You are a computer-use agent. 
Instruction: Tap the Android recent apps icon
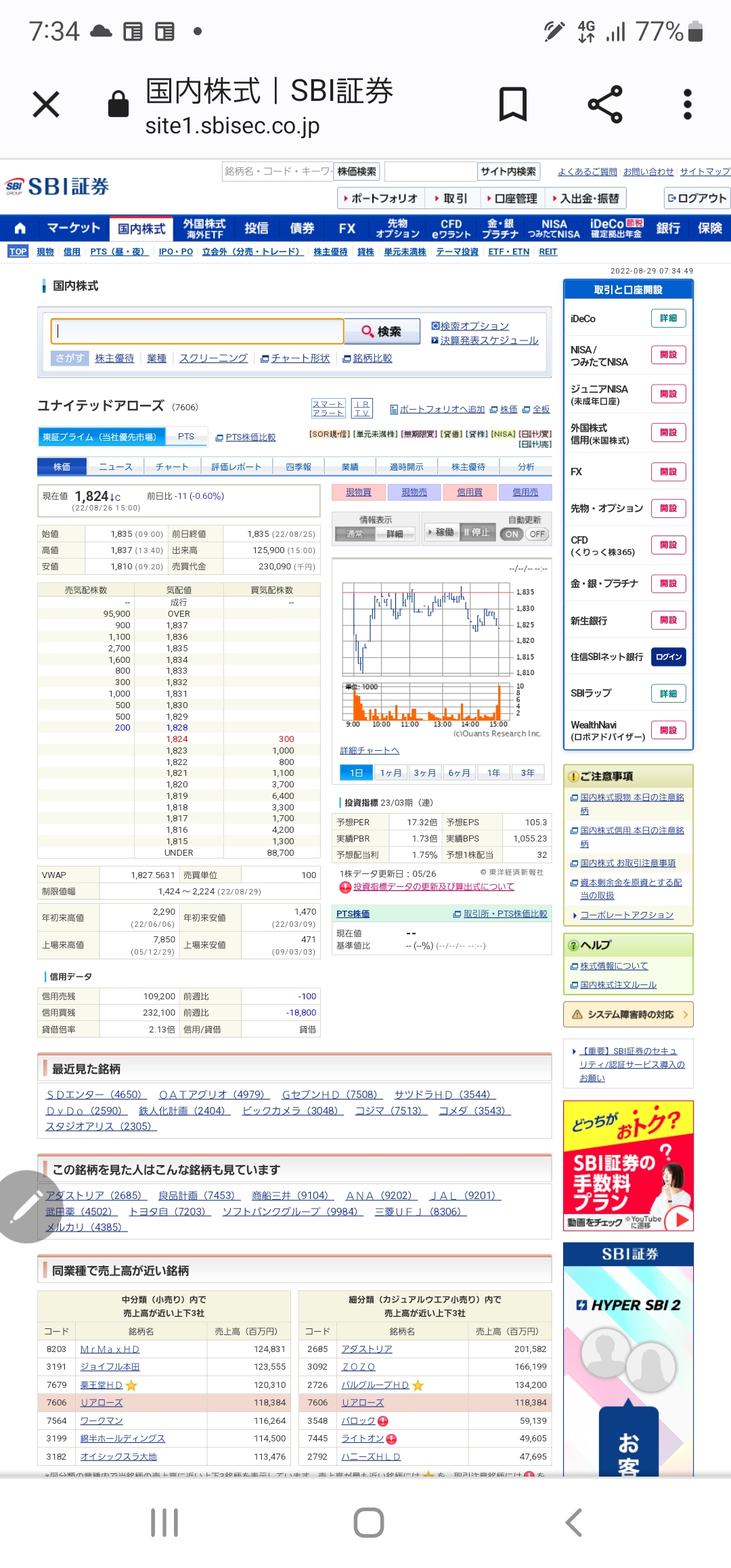click(164, 1523)
